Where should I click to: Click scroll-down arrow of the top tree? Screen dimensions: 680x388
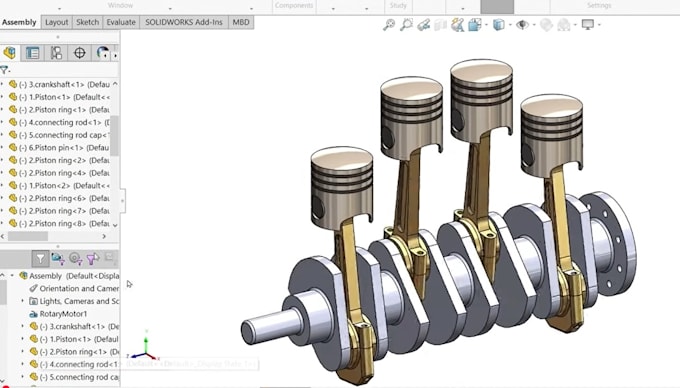pyautogui.click(x=115, y=225)
